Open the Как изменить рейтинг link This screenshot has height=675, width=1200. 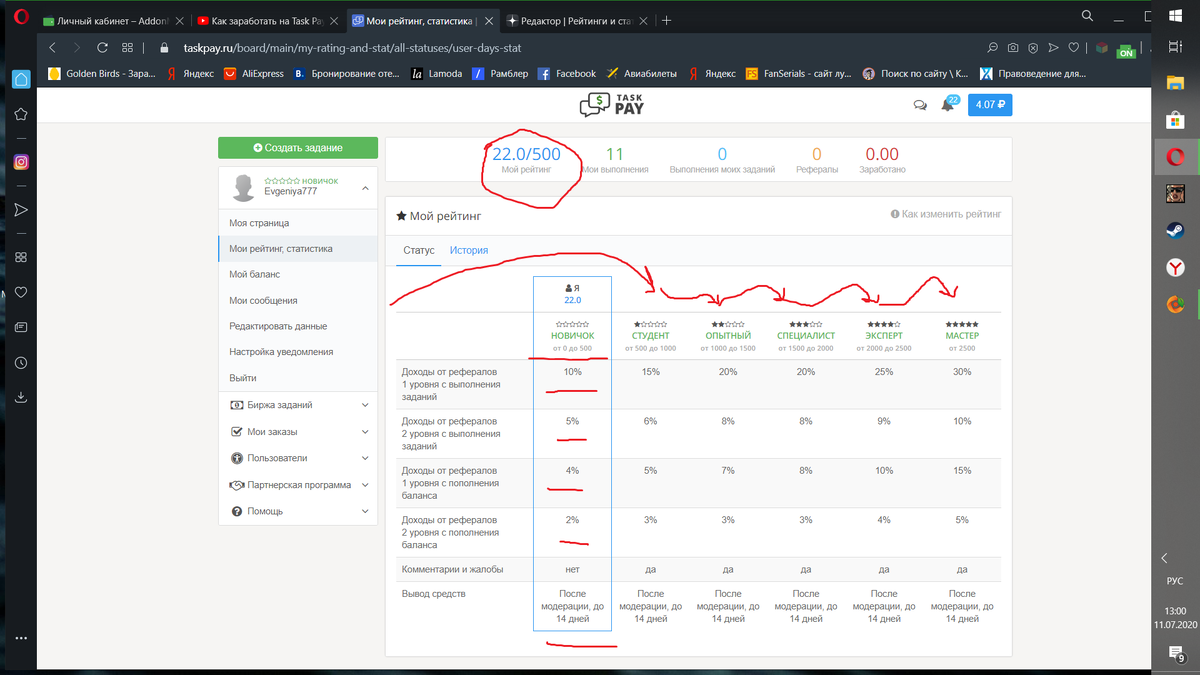[946, 214]
